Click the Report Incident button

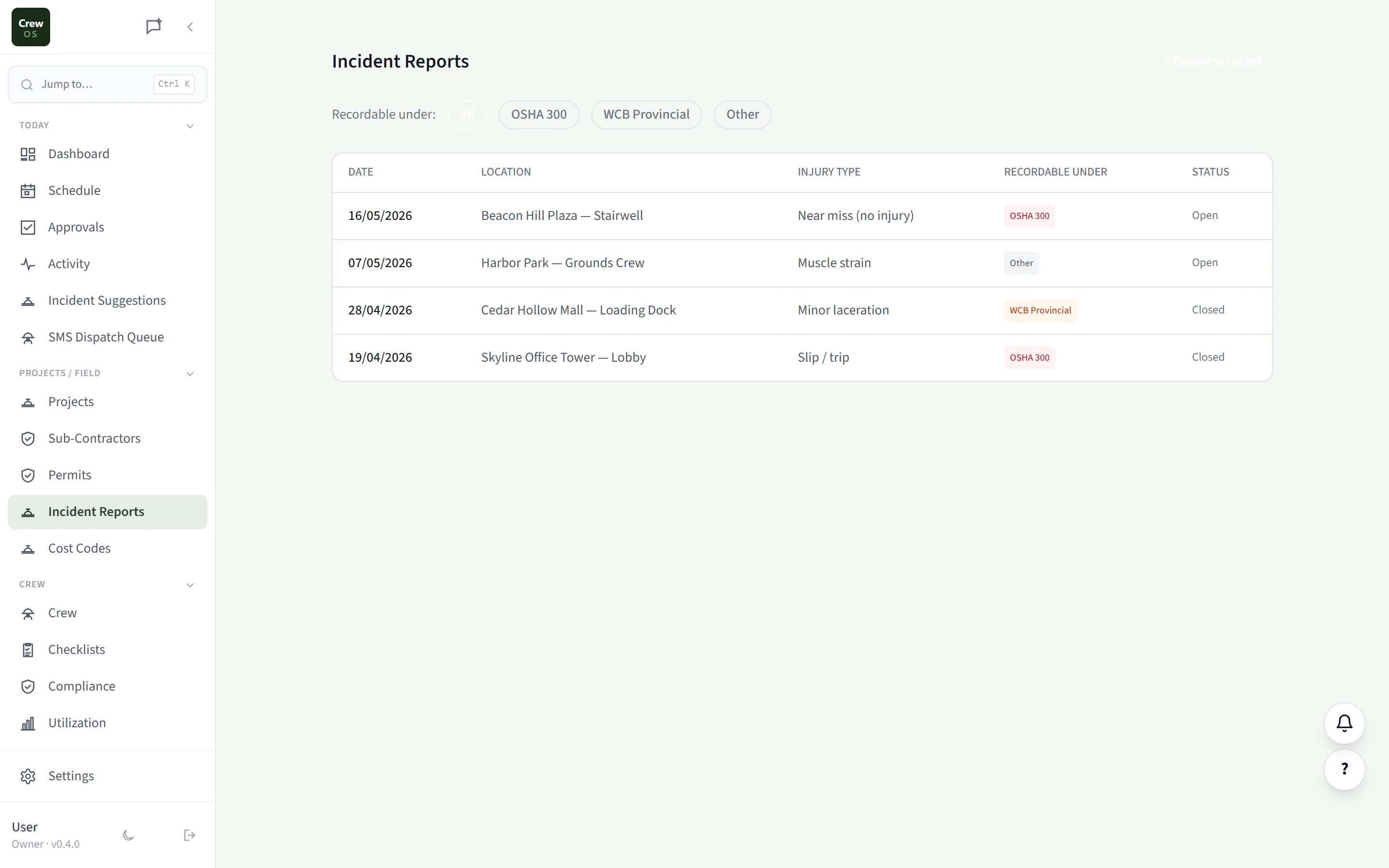coord(1213,61)
